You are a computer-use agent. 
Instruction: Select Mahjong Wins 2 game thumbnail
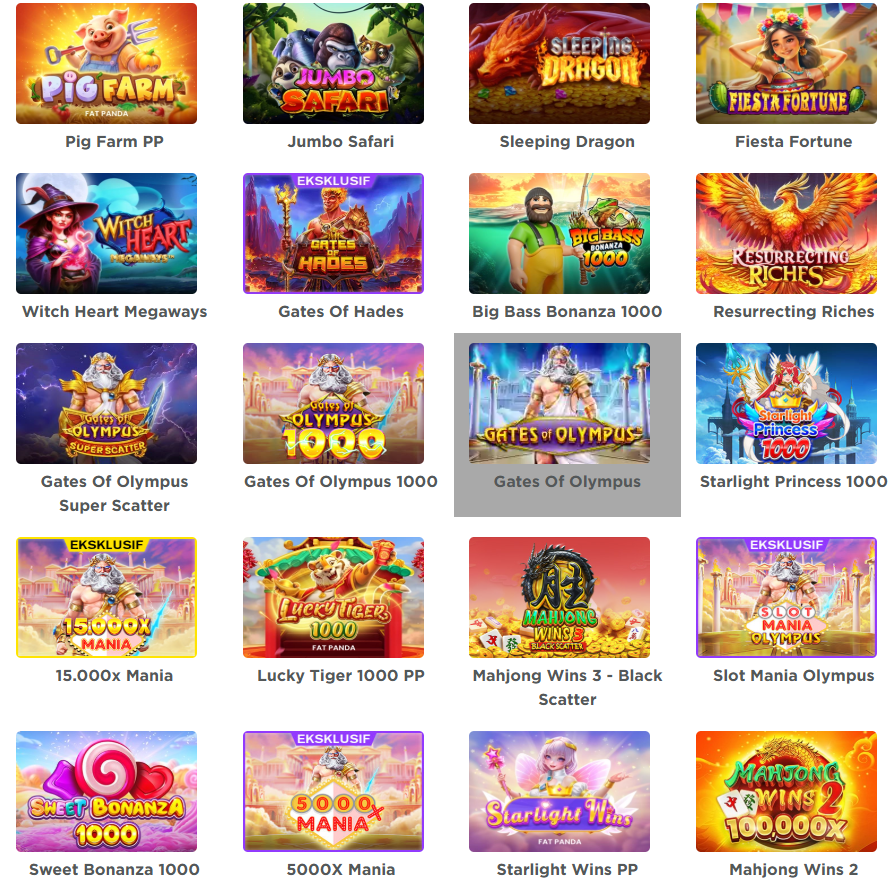[786, 791]
